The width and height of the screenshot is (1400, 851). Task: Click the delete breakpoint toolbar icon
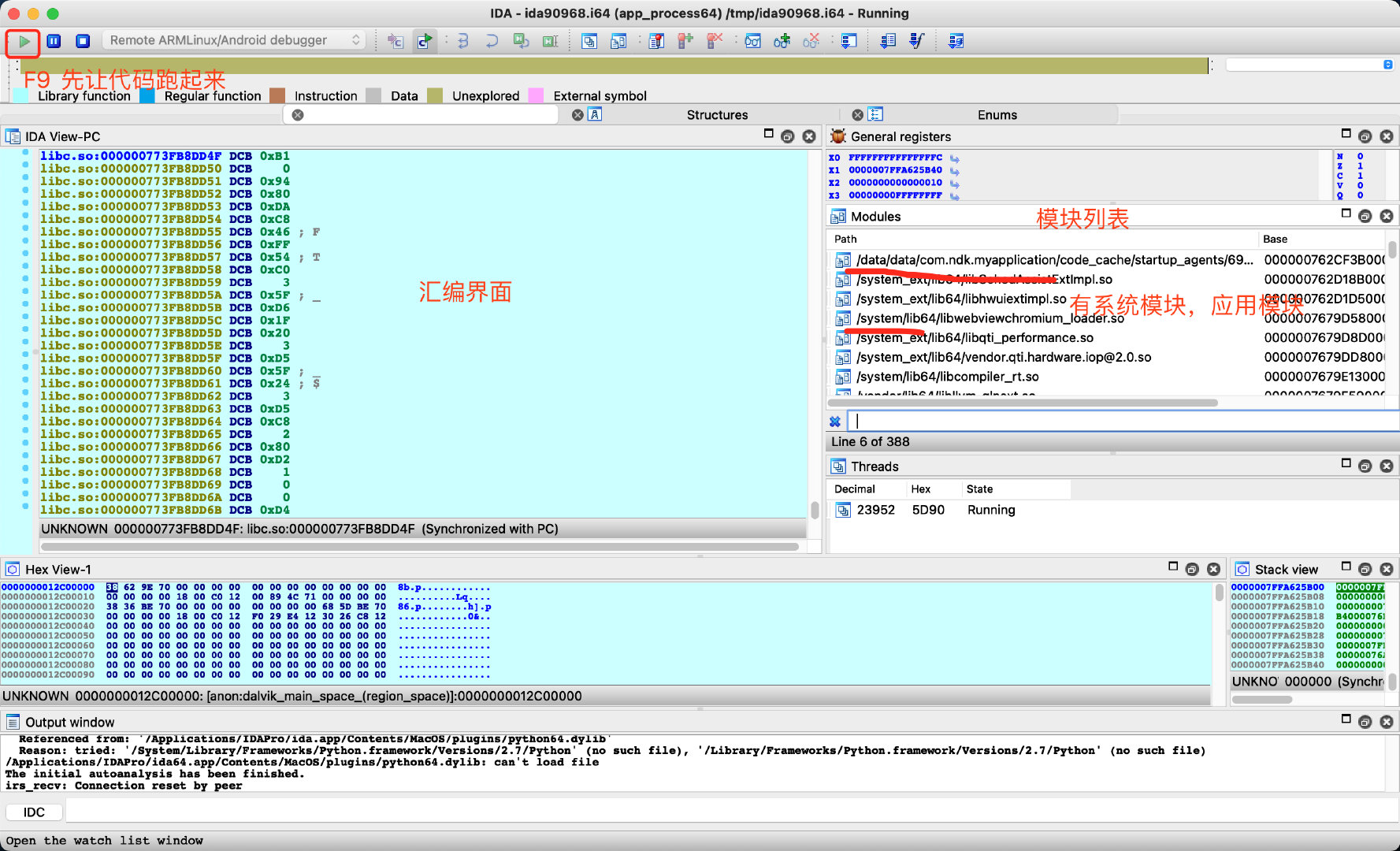[x=715, y=41]
